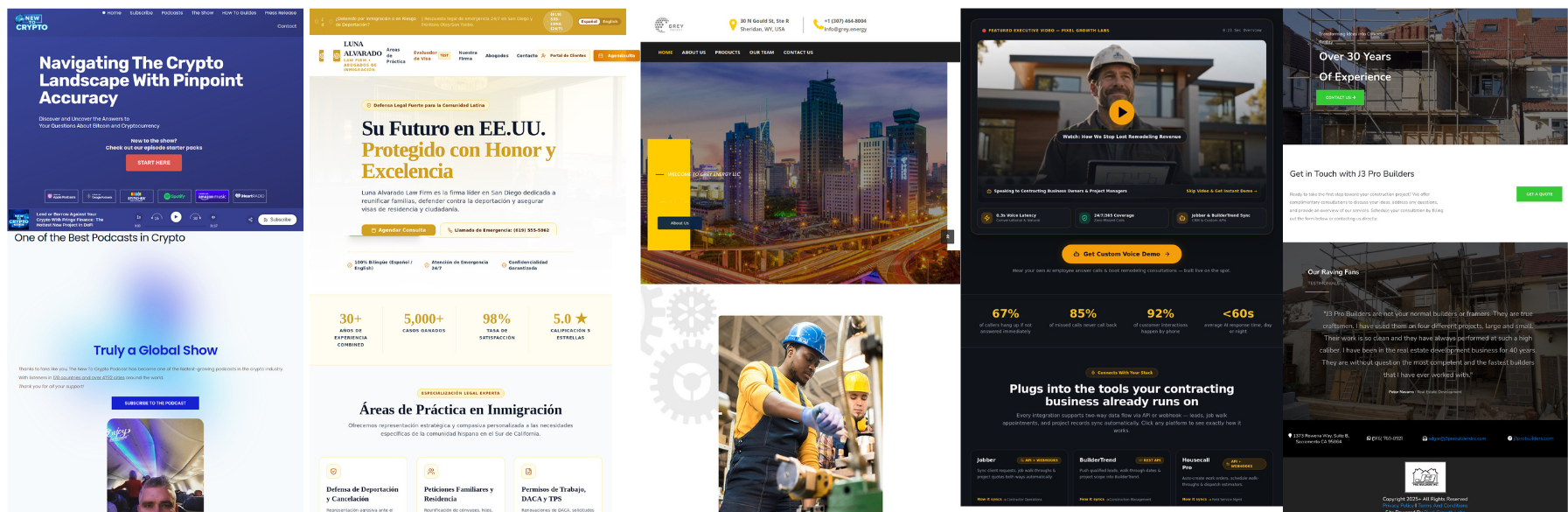Screen dimensions: 1568x512
Task: Open How To Guides menu item
Action: point(239,13)
